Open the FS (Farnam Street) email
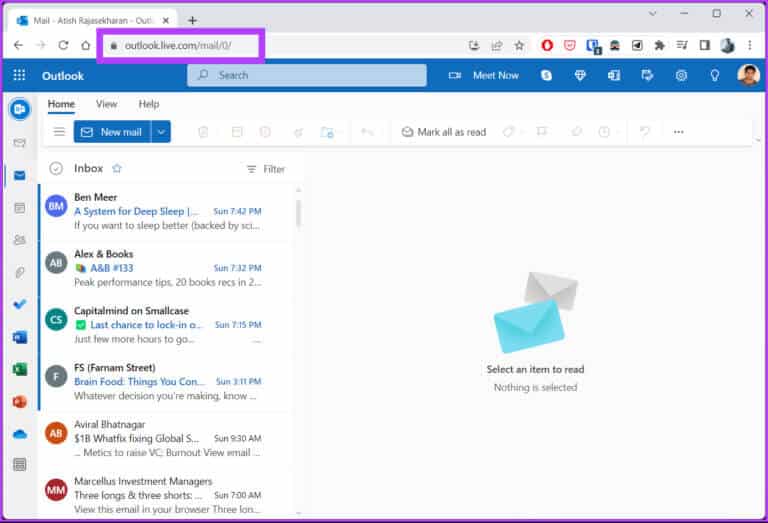 click(x=167, y=381)
